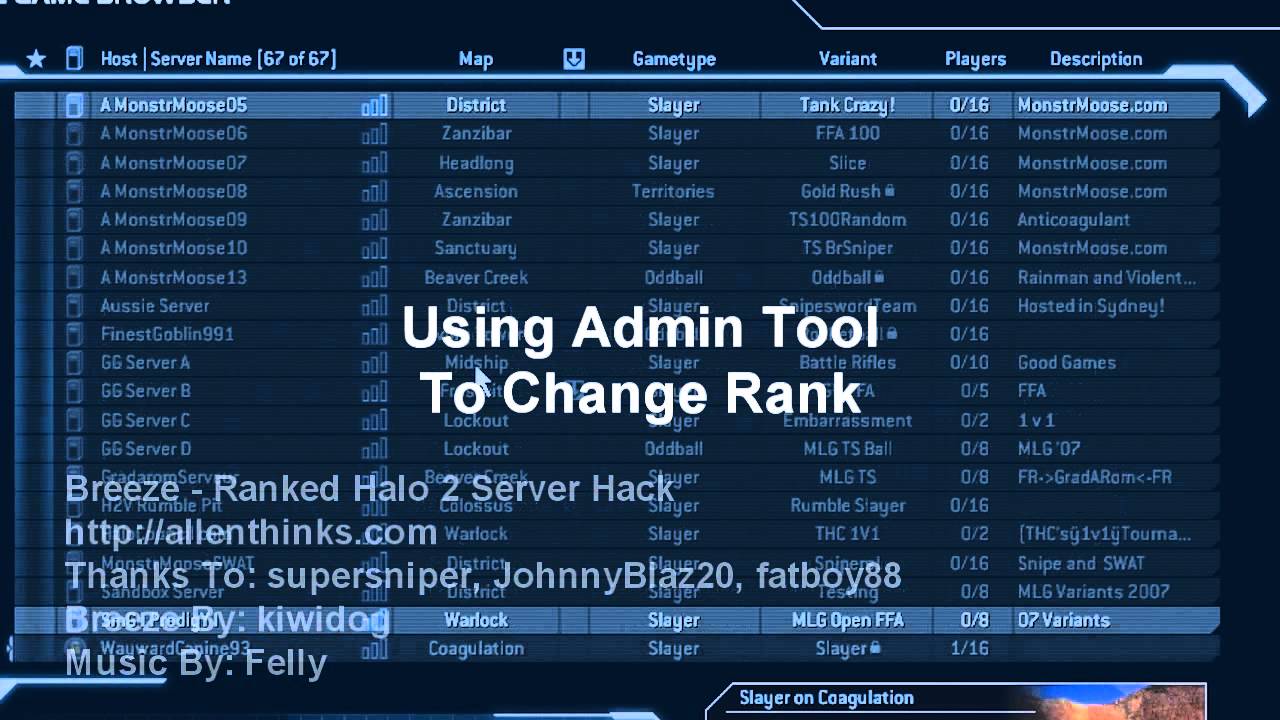Click signal bars of A MonstrMoose06
This screenshot has height=720, width=1280.
pyautogui.click(x=374, y=134)
